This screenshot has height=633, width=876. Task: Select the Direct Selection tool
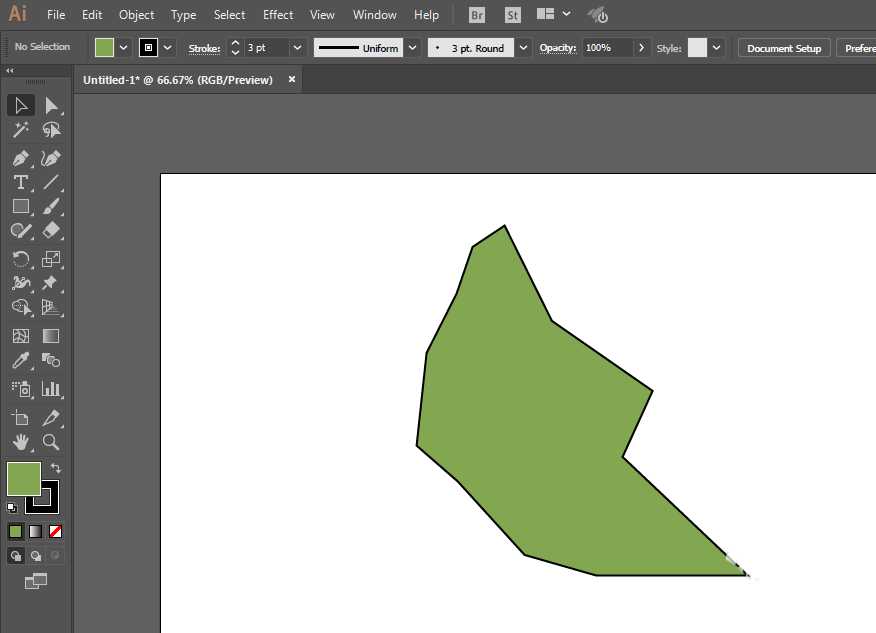coord(51,105)
